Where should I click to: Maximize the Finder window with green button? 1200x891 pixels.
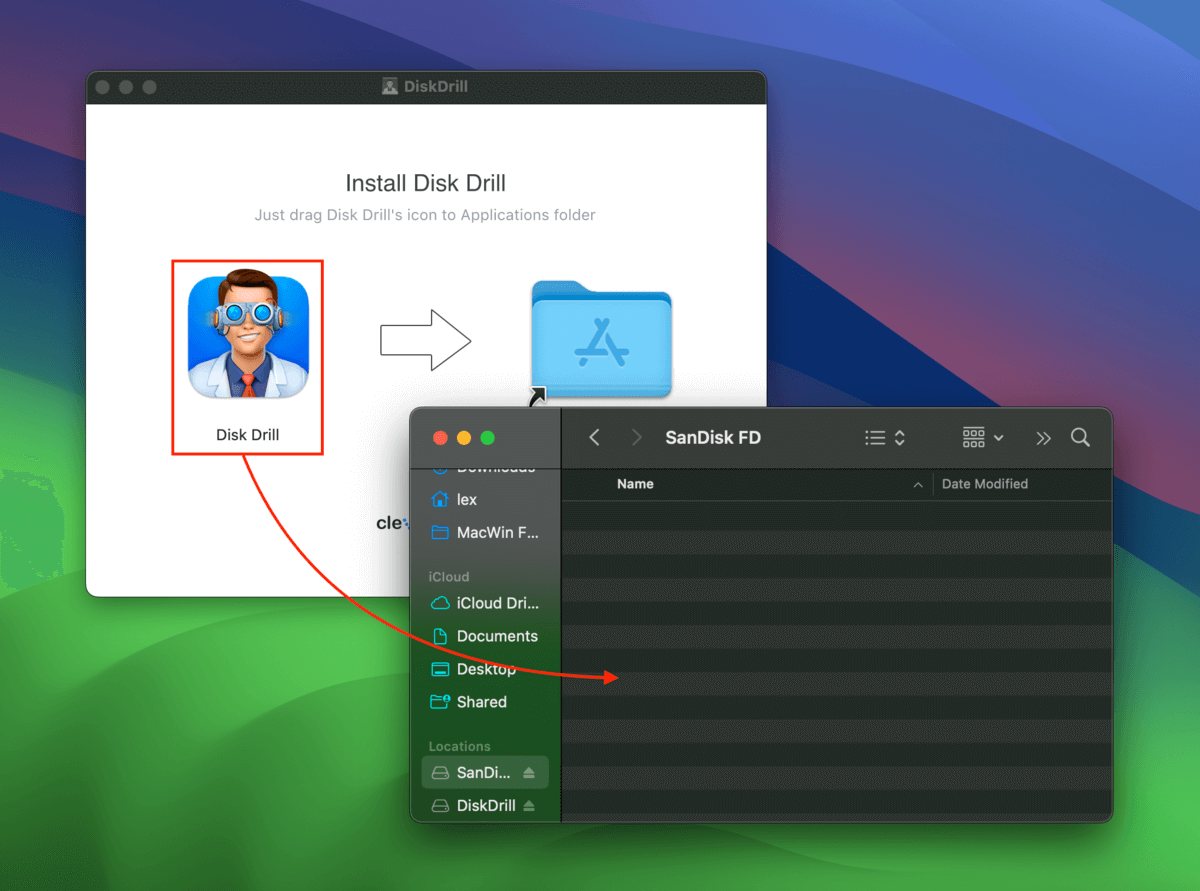coord(488,438)
